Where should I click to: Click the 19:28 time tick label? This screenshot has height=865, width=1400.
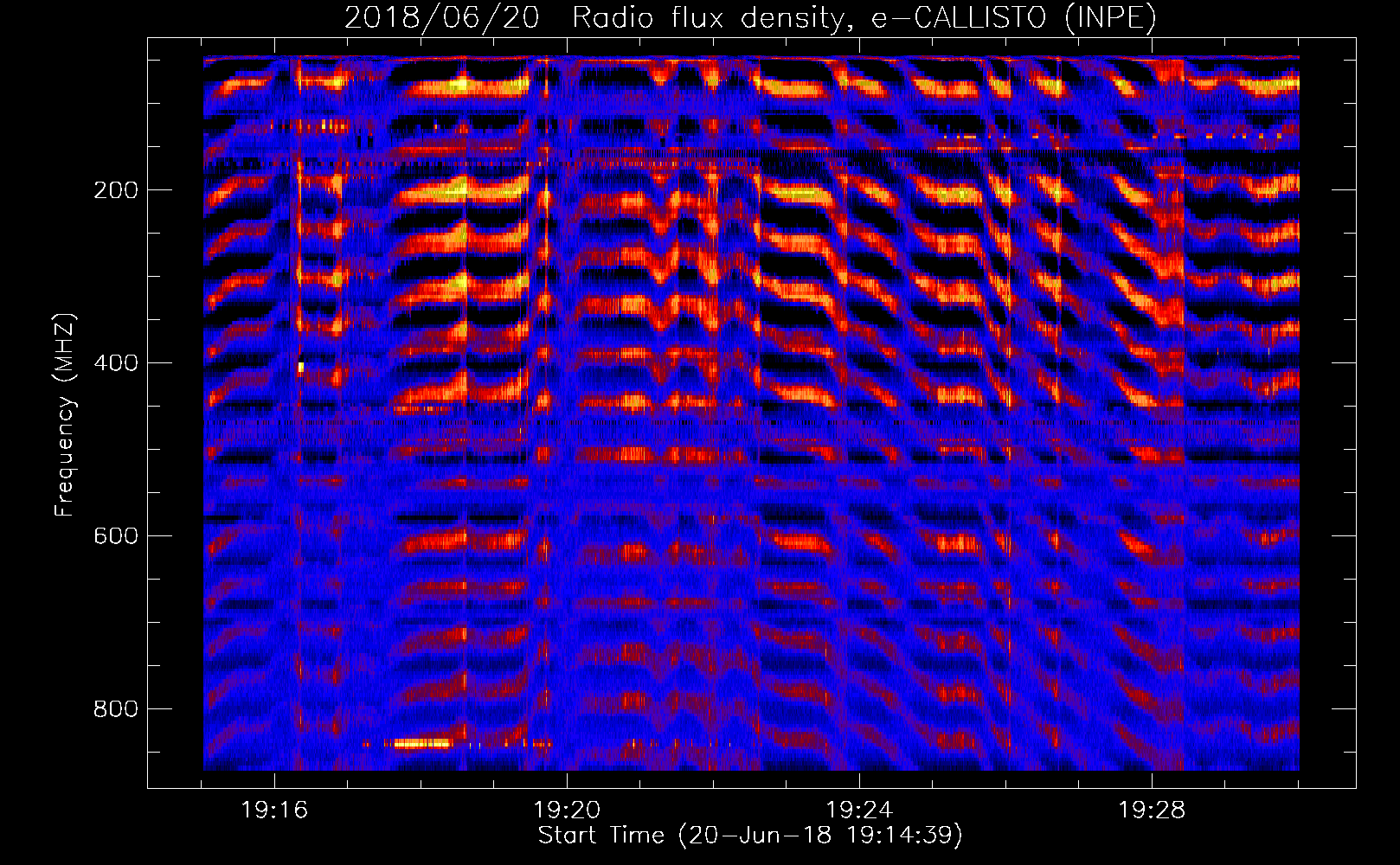(x=1152, y=811)
